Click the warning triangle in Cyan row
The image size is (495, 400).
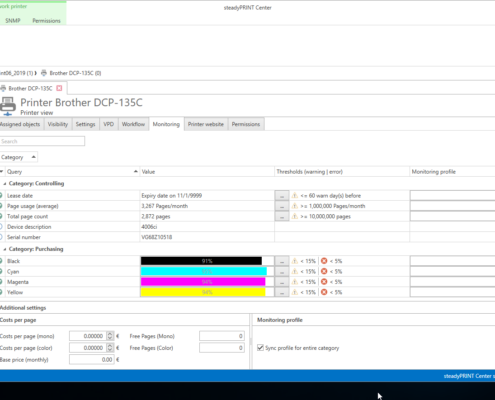[x=295, y=271]
